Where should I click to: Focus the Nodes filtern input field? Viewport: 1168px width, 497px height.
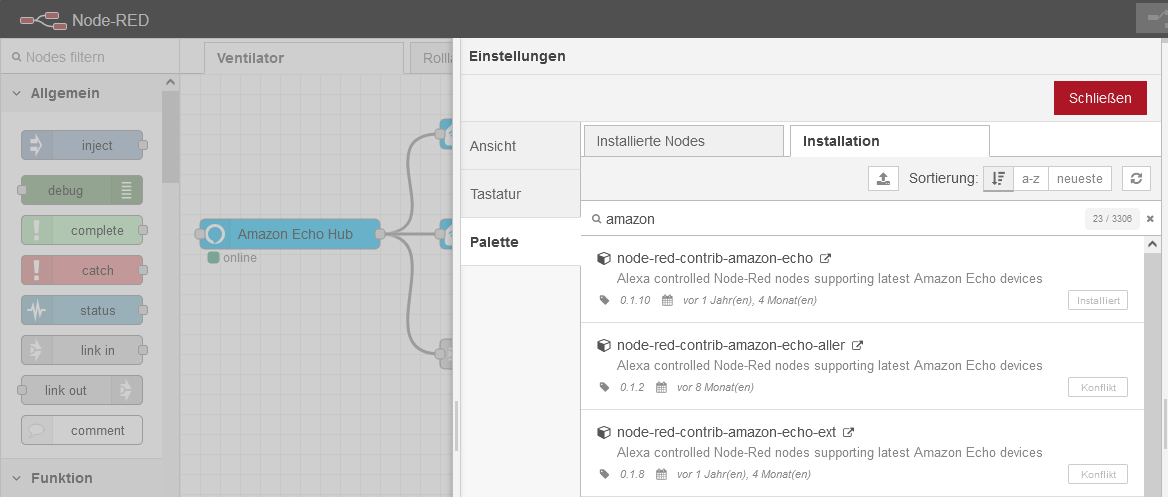point(90,57)
